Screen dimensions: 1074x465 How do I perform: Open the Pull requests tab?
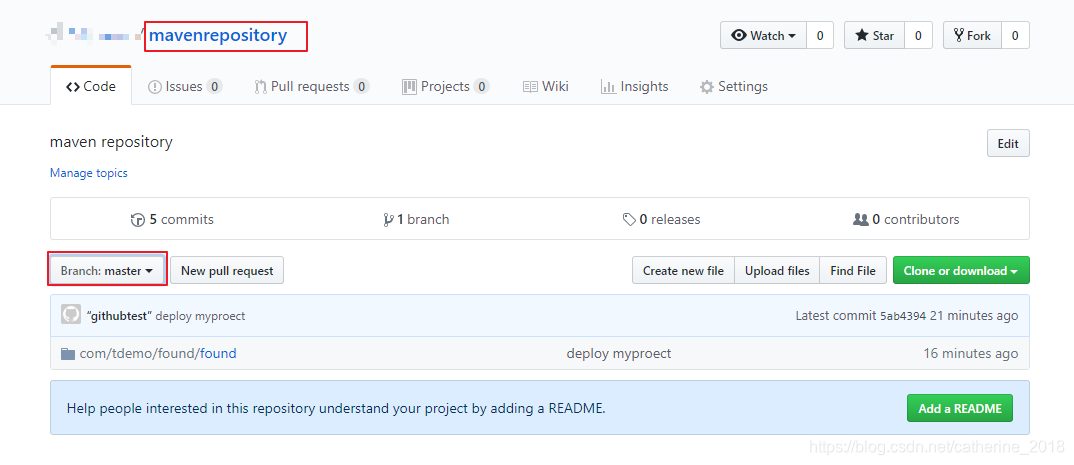[x=312, y=86]
